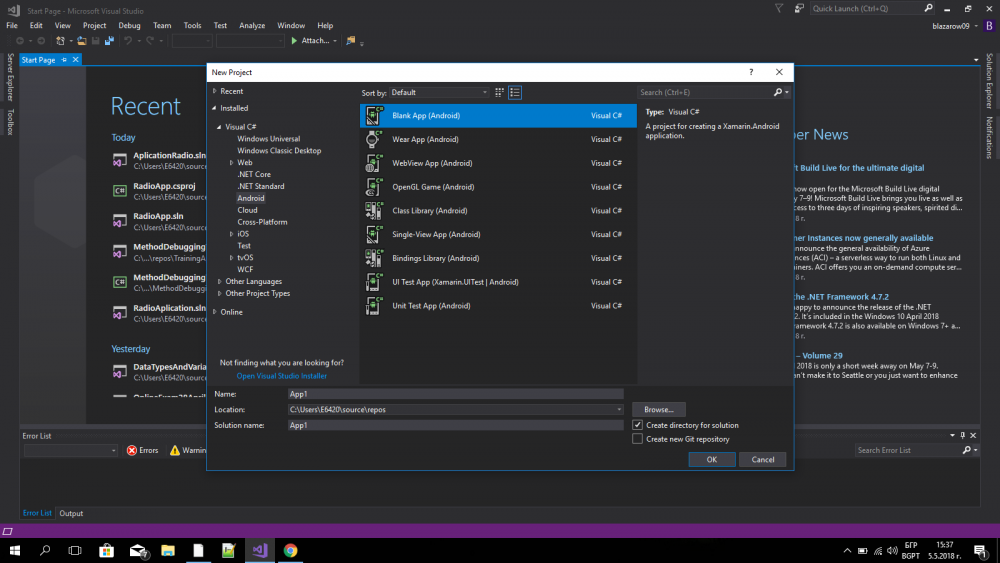Uncheck Create directory for solution
This screenshot has height=563, width=1000.
(x=637, y=425)
